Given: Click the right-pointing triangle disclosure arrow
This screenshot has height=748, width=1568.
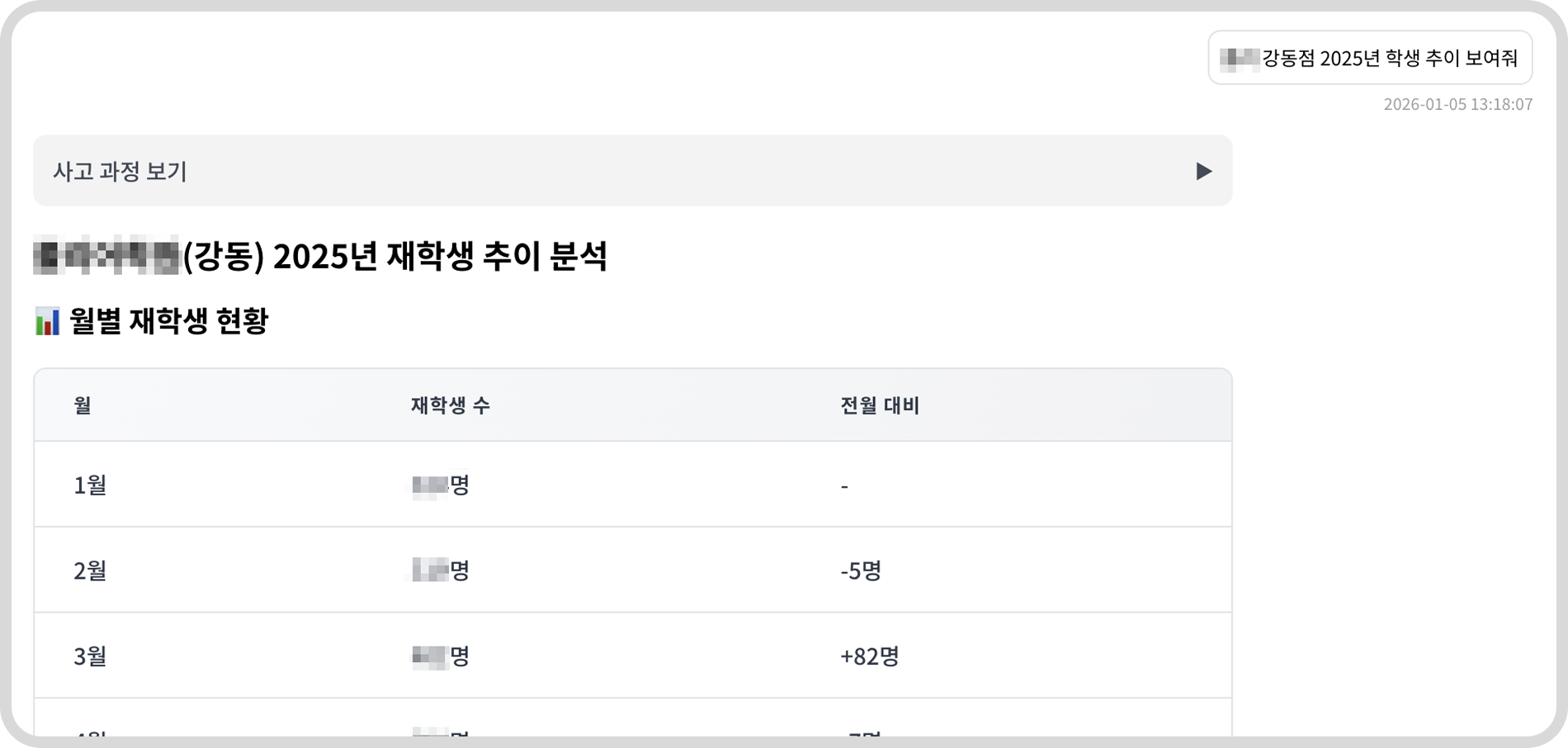Looking at the screenshot, I should pos(1206,171).
